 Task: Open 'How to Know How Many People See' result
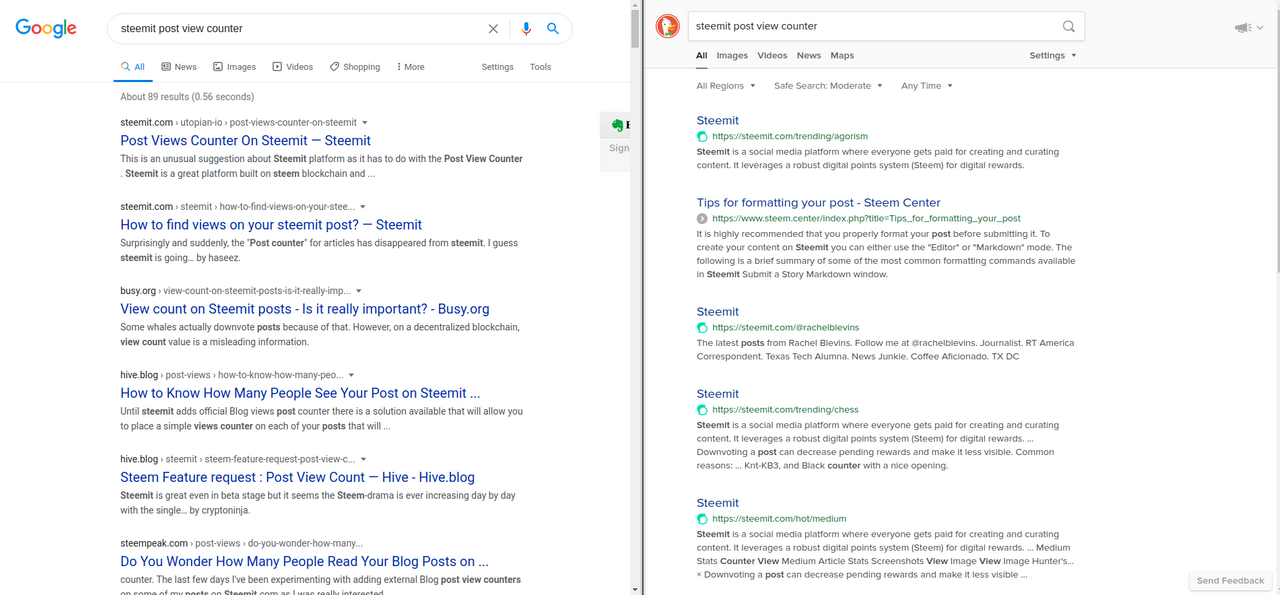(300, 393)
